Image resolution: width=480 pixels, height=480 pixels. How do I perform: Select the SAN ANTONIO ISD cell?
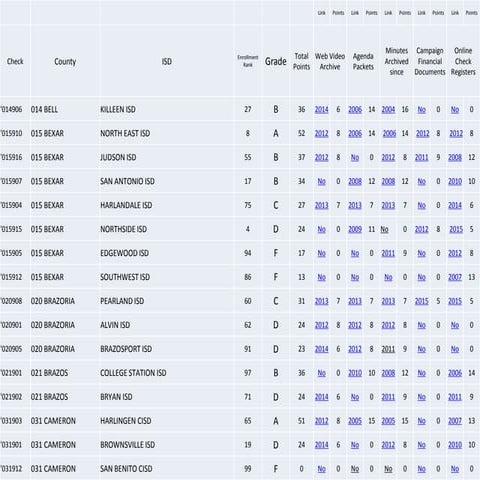coord(127,182)
